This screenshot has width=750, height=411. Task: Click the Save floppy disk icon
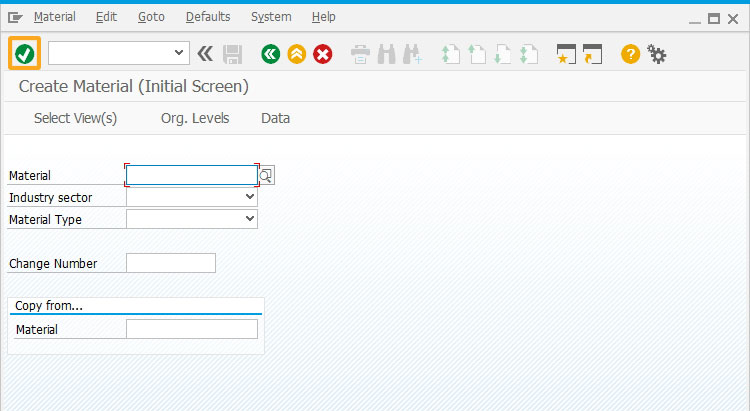[232, 54]
